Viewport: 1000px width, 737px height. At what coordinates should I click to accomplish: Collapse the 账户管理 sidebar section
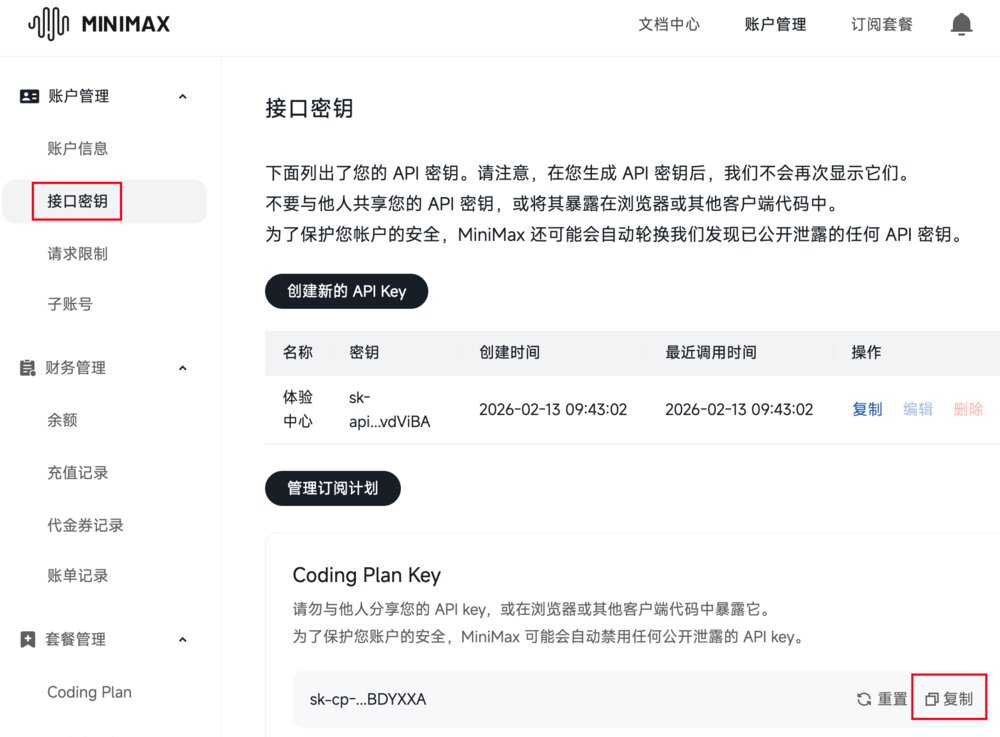[x=183, y=97]
